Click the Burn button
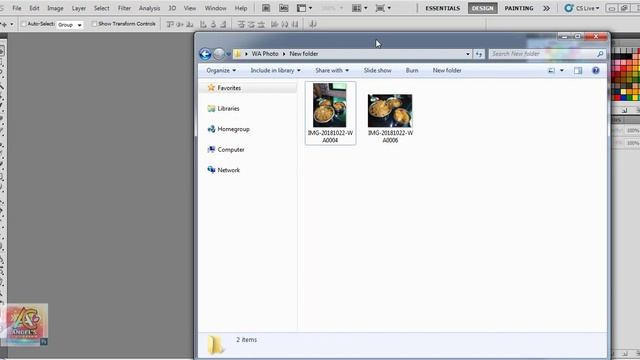The image size is (640, 360). point(412,71)
